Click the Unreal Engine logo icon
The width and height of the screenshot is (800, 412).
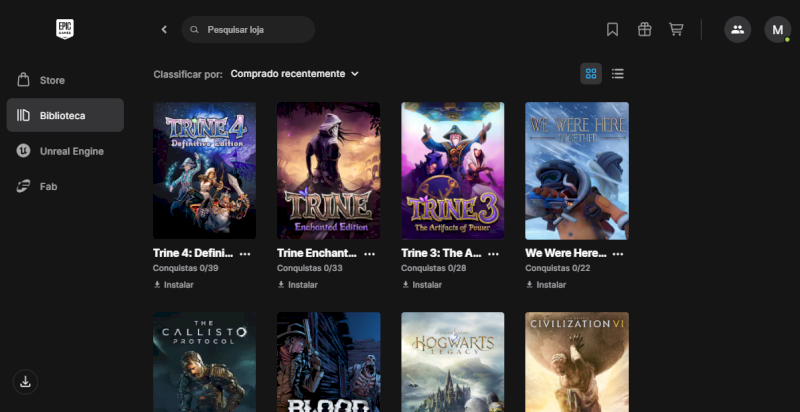[23, 151]
